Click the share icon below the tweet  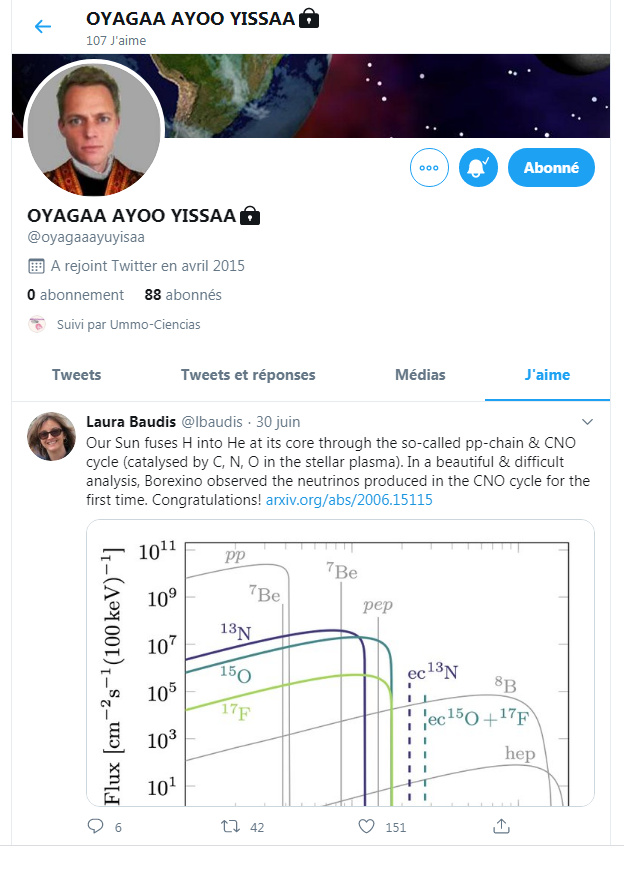[501, 826]
